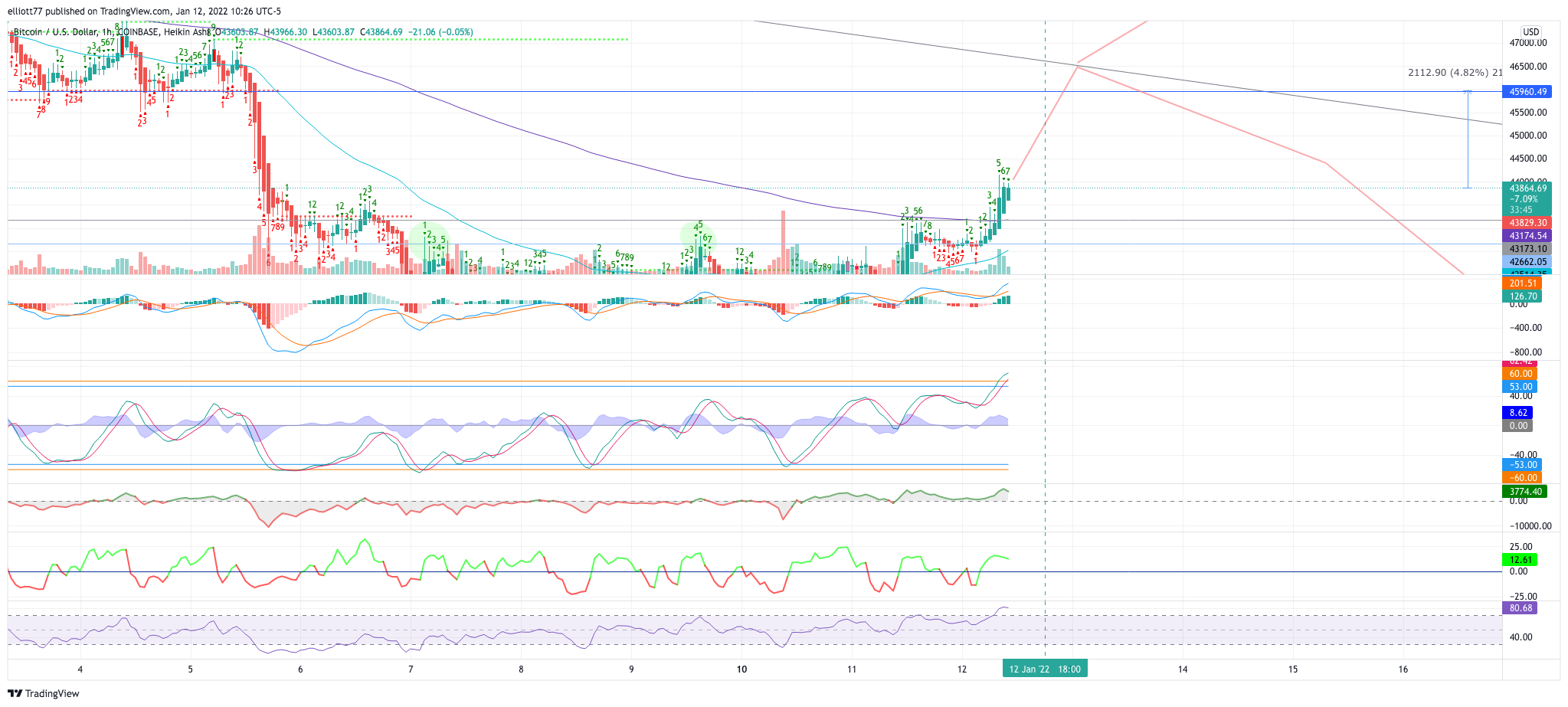1568x707 pixels.
Task: Click the orange 60.00 level label
Action: [1521, 374]
